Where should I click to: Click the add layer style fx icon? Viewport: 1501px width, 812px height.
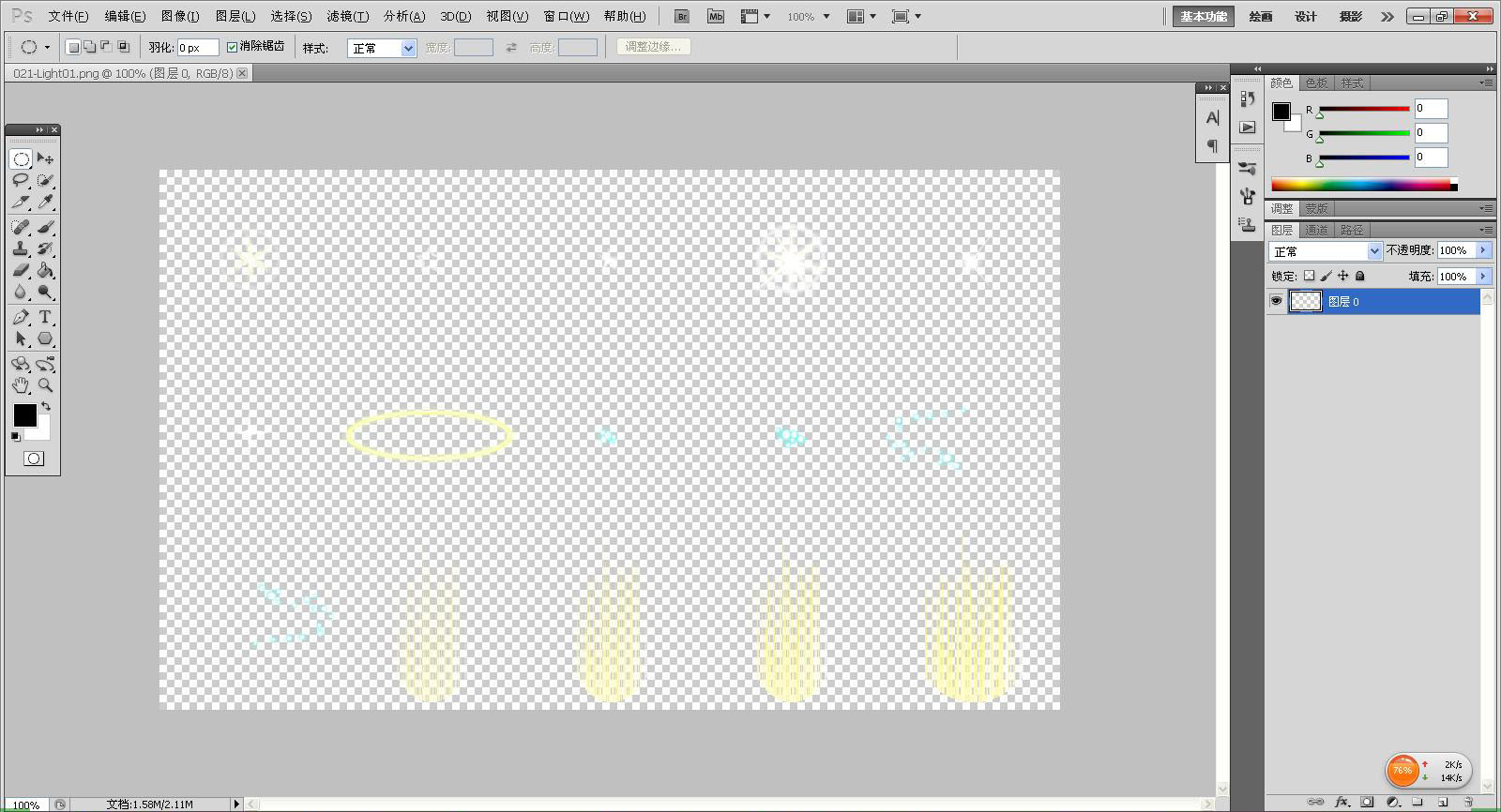(x=1342, y=802)
